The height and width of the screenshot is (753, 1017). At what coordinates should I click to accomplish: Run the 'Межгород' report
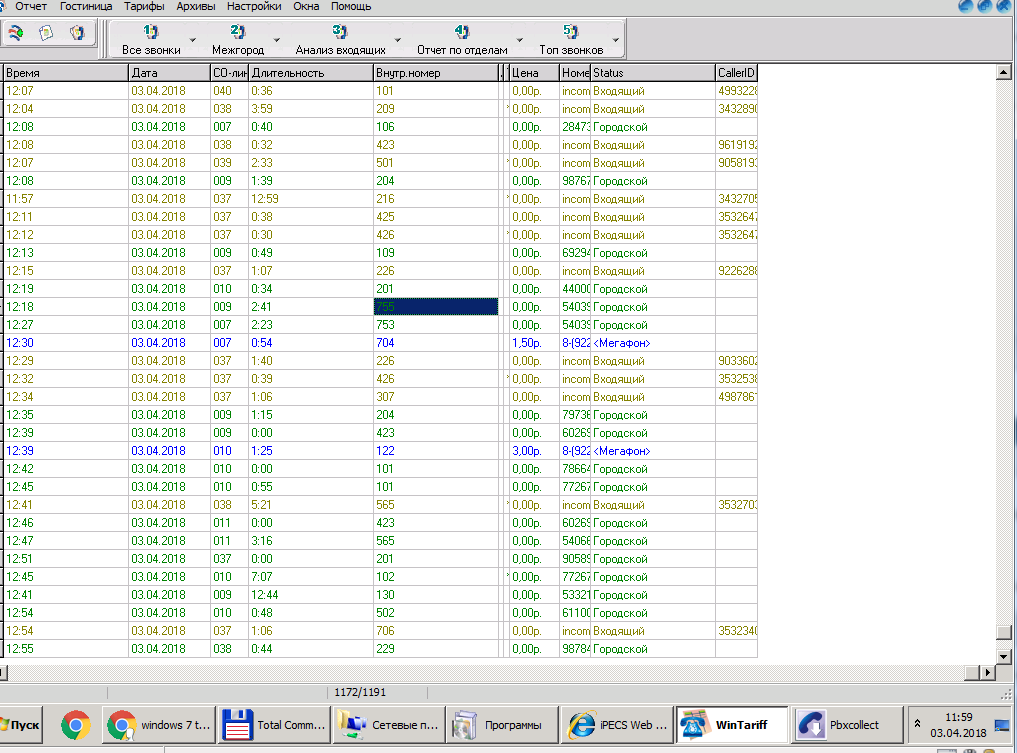[237, 40]
